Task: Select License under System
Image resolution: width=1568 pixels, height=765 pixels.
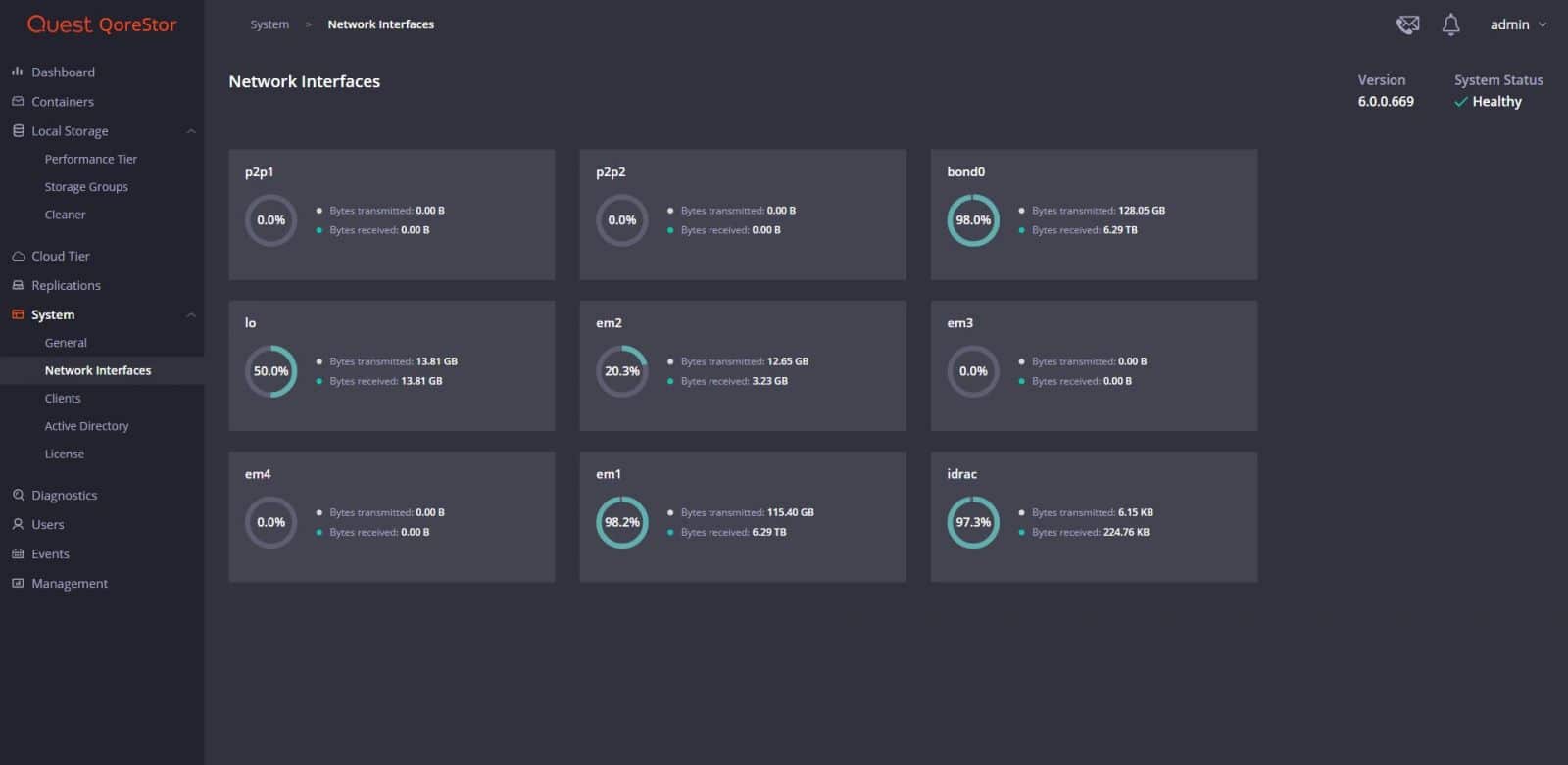Action: click(x=65, y=454)
